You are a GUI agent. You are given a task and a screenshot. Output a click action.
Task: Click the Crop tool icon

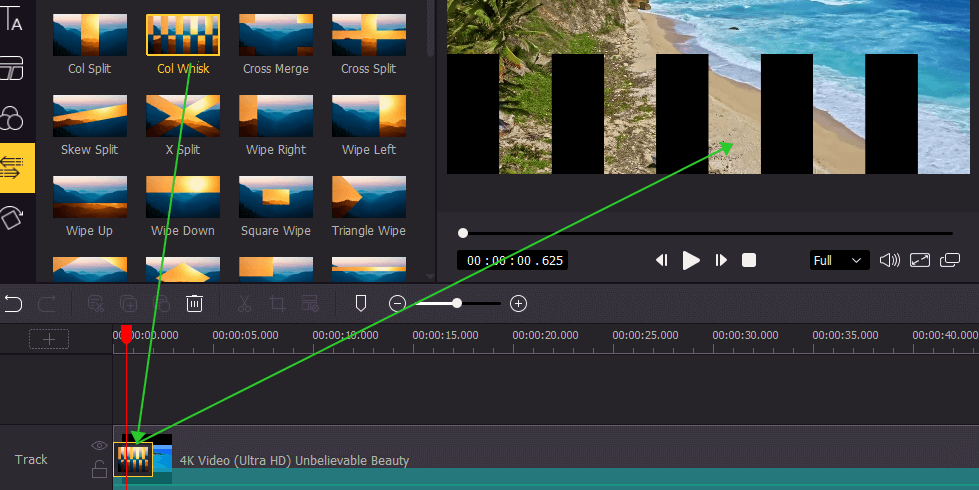[277, 304]
